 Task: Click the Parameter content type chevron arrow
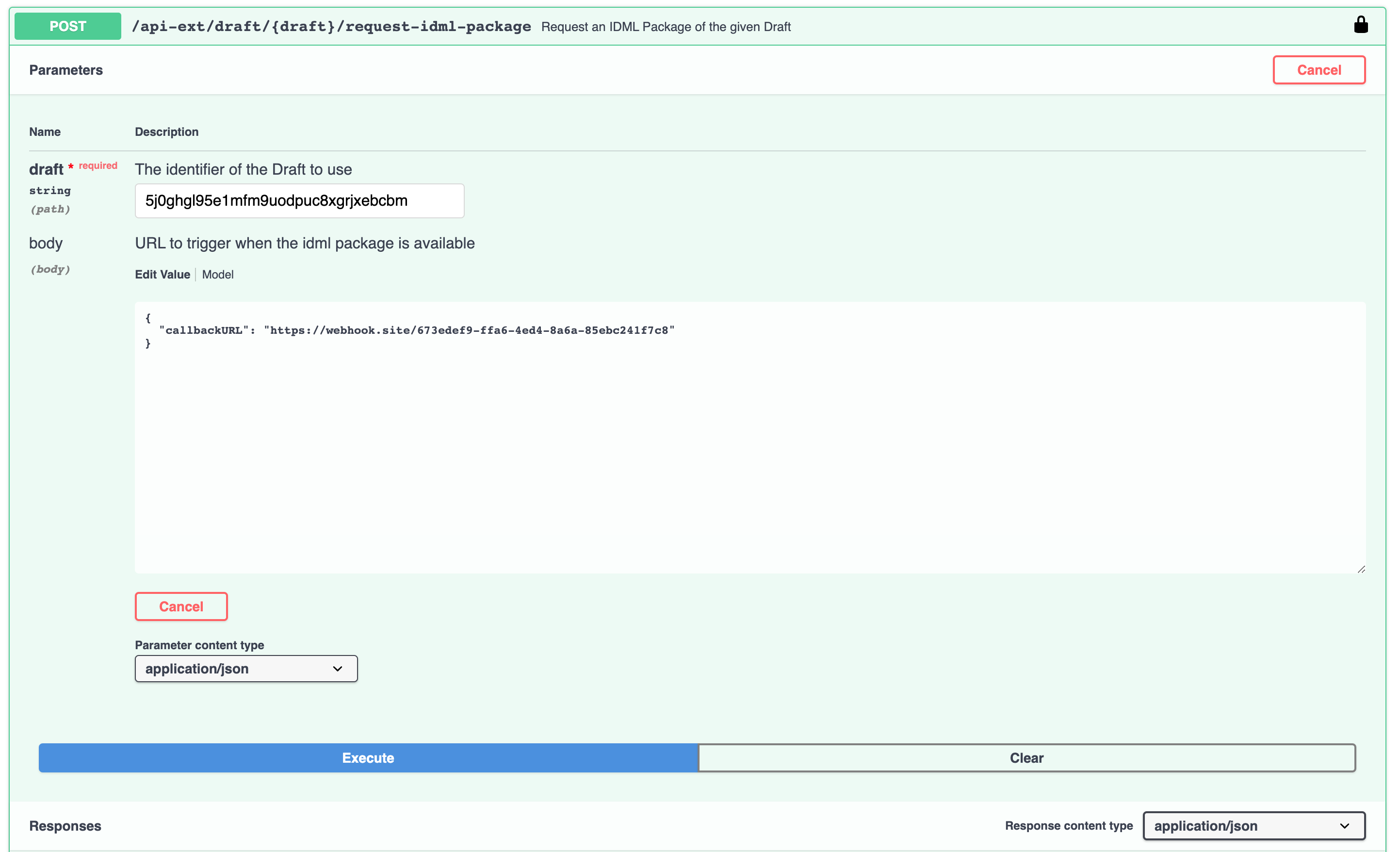338,669
